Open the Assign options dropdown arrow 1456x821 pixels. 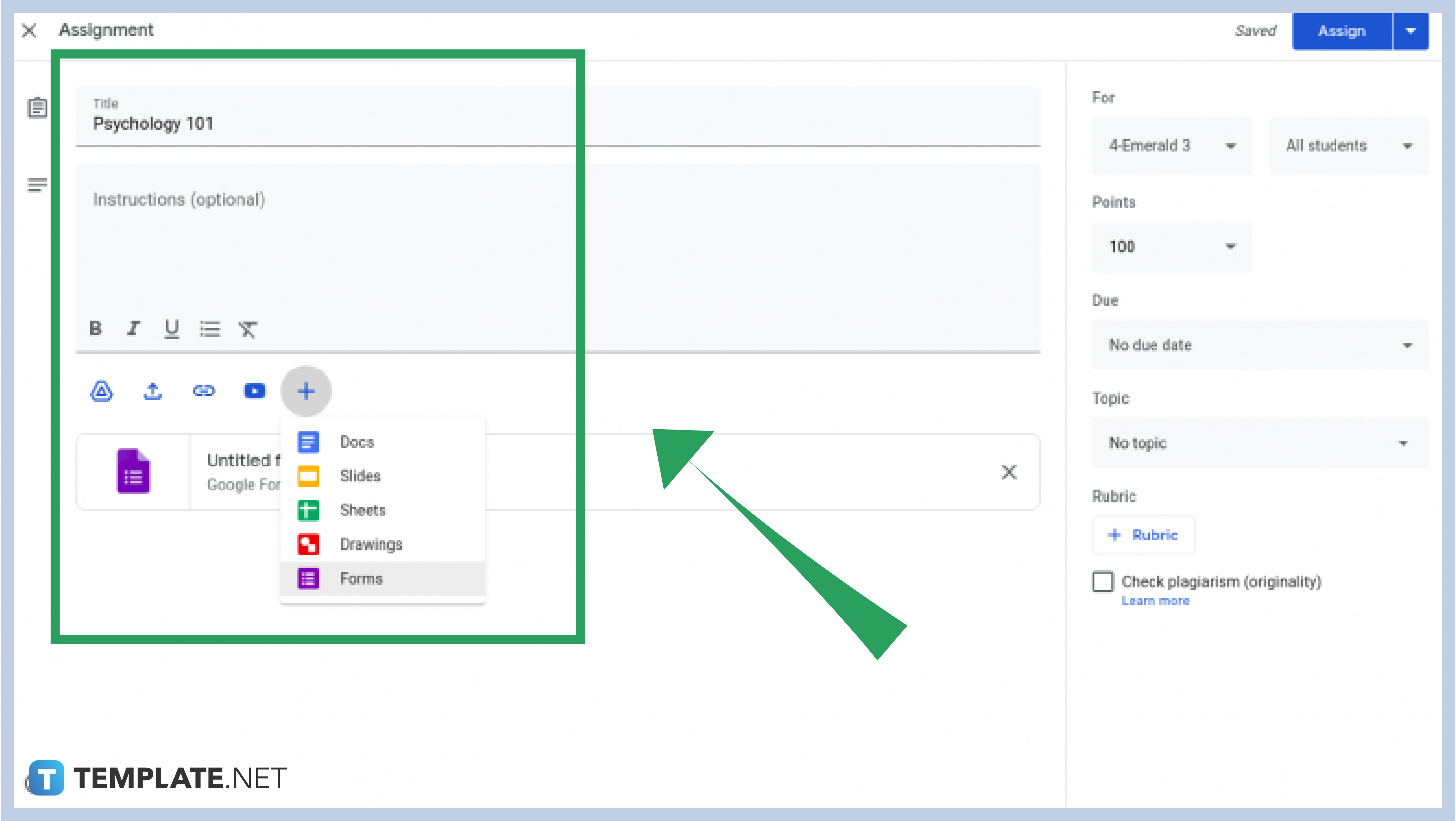[1411, 31]
